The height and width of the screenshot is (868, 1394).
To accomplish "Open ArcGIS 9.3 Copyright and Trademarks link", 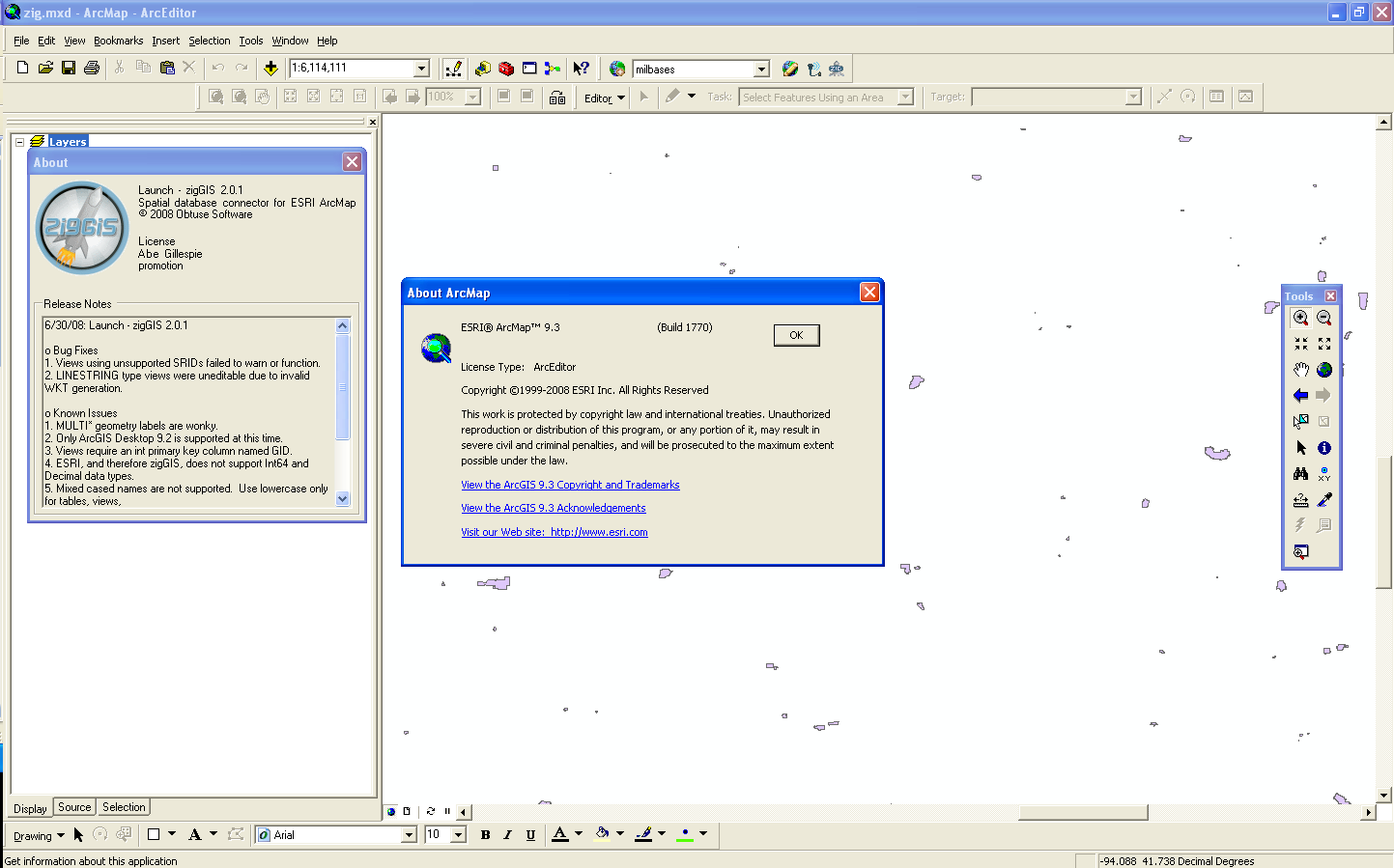I will [x=570, y=485].
